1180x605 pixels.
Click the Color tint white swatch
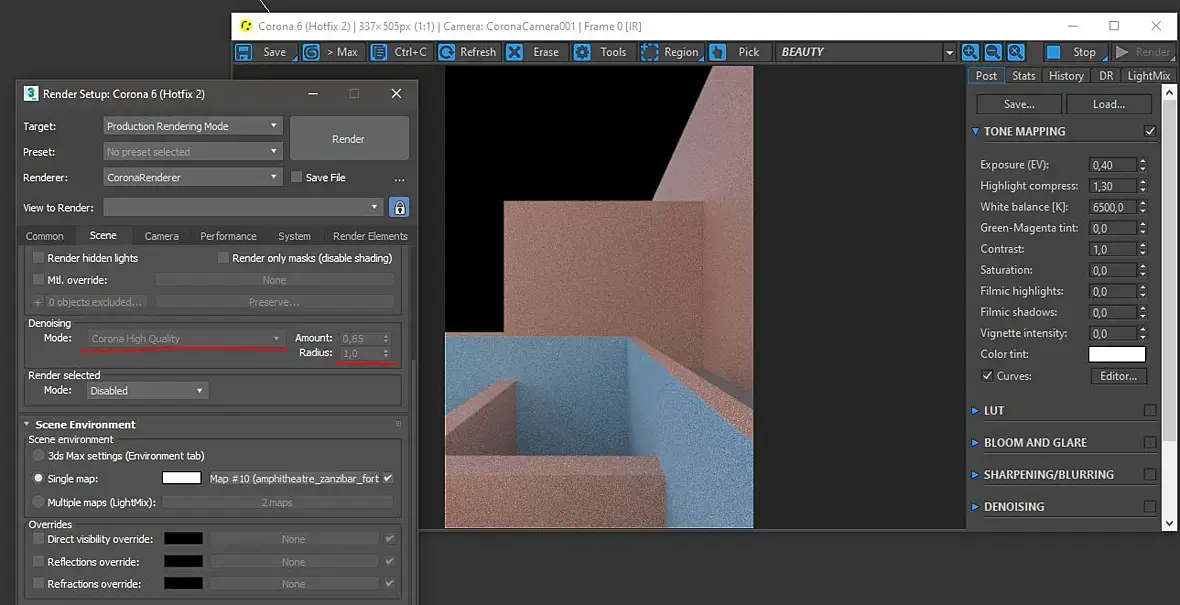click(x=1117, y=354)
